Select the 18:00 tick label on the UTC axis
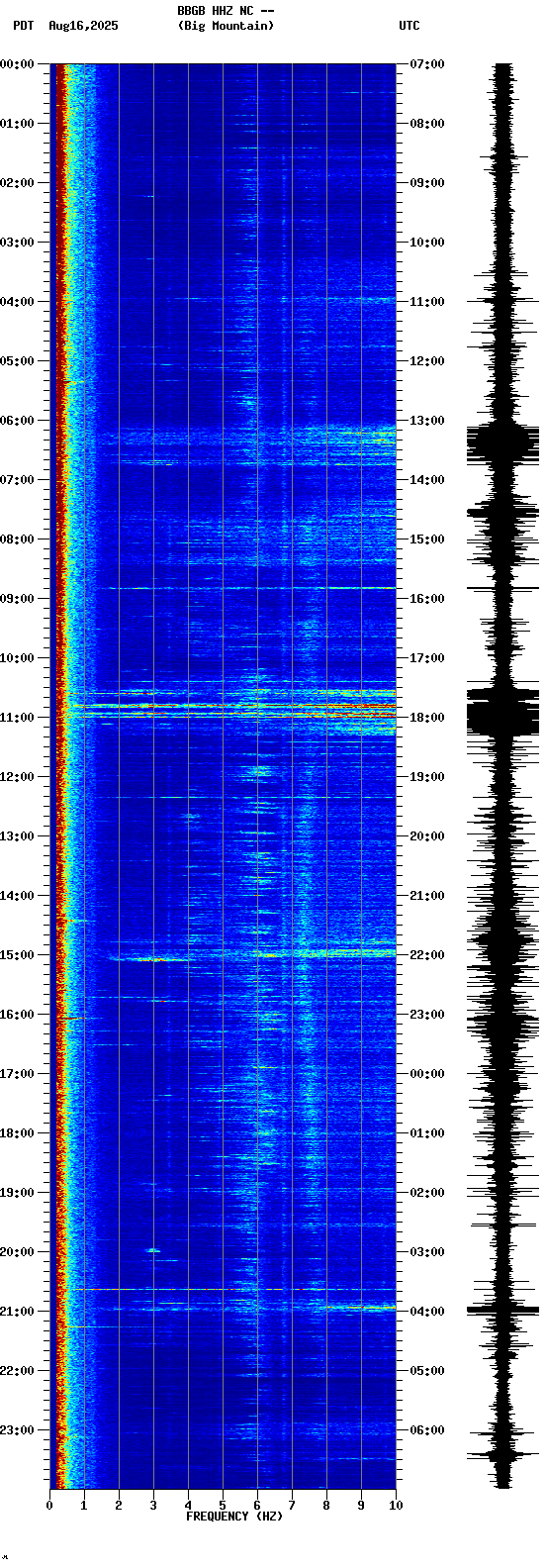The image size is (546, 1568). point(427,718)
